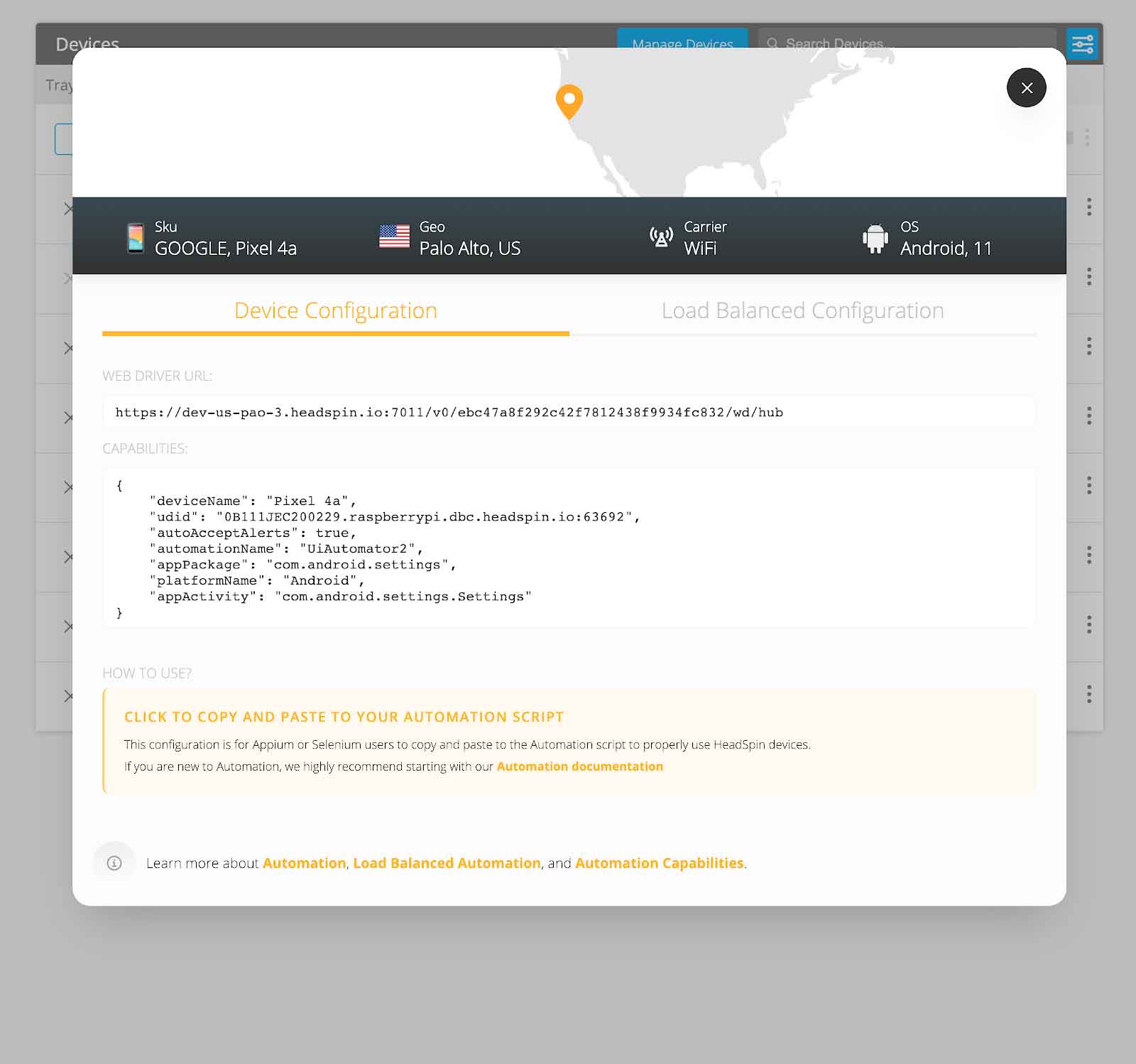Click the "WEB DRIVER URL:" label

[157, 376]
